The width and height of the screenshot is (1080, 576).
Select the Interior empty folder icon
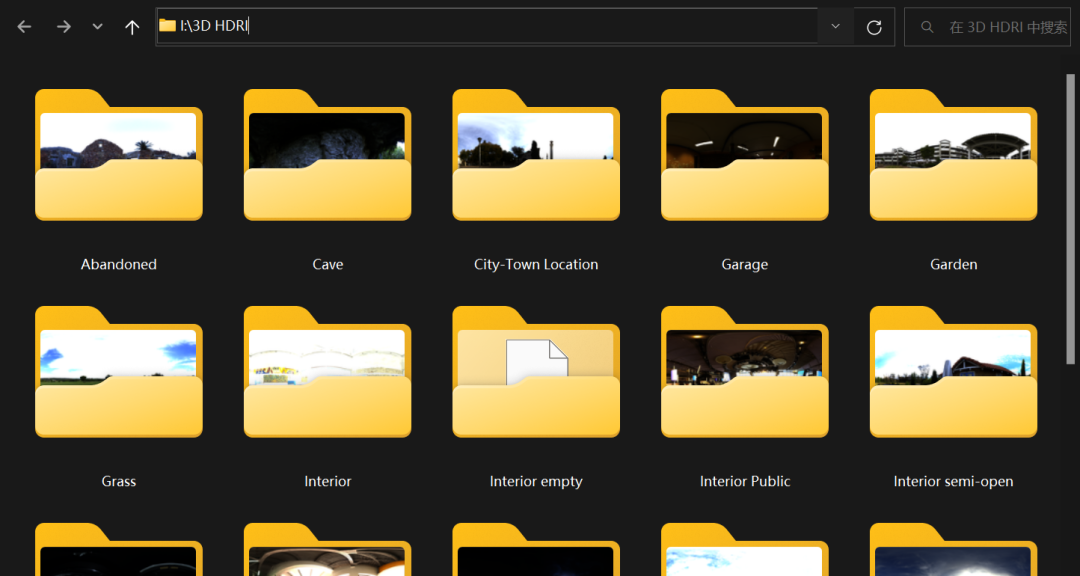(x=536, y=372)
